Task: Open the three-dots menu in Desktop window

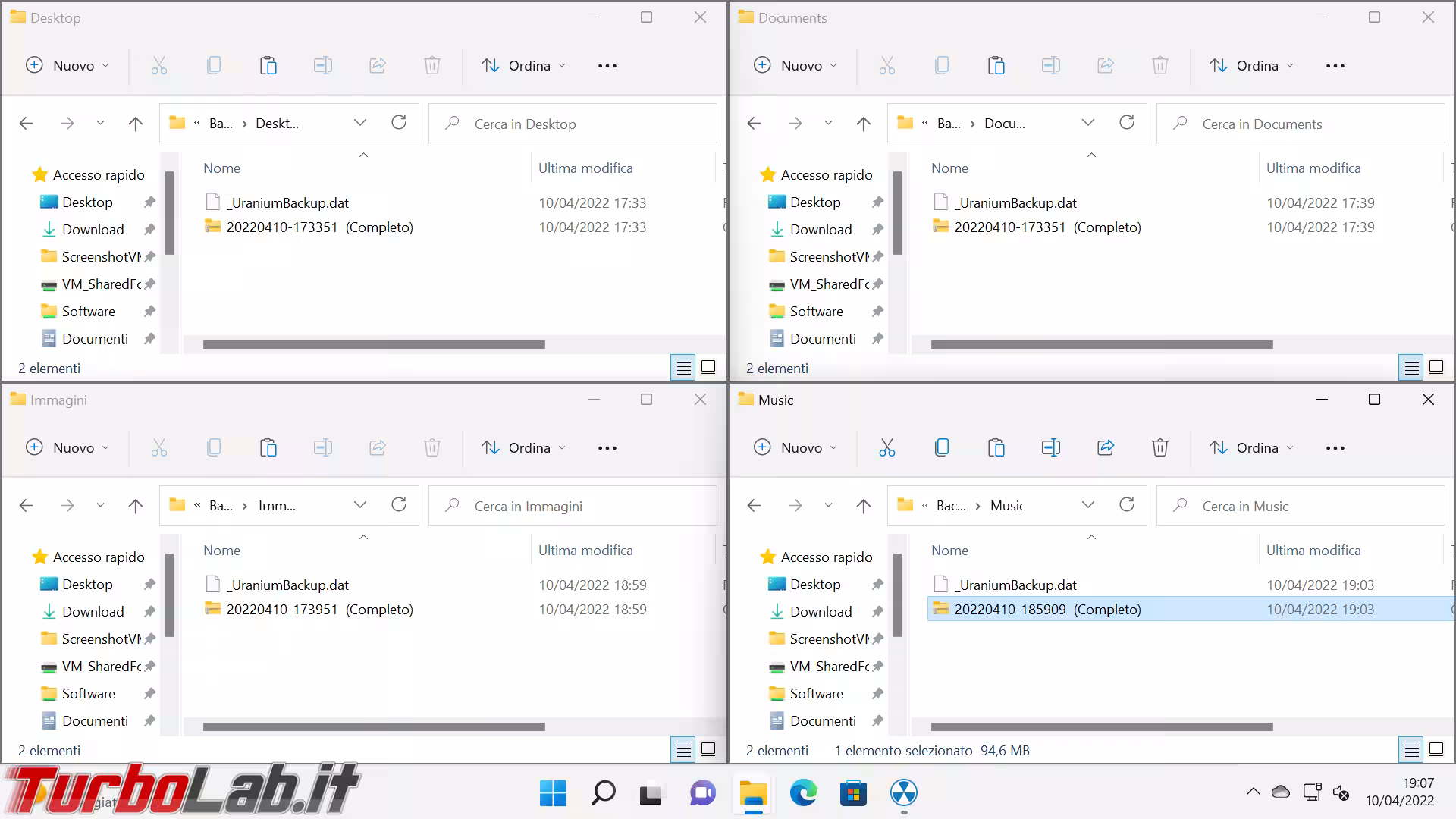Action: (x=607, y=66)
